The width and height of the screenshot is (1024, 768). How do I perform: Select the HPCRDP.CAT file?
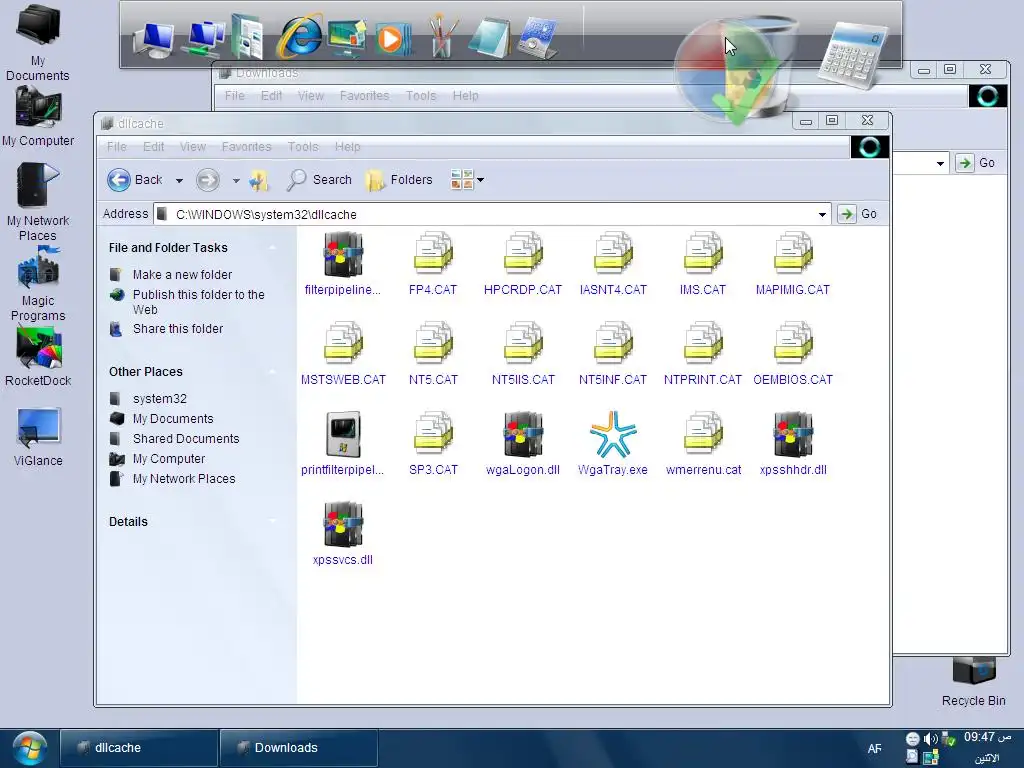pos(523,264)
